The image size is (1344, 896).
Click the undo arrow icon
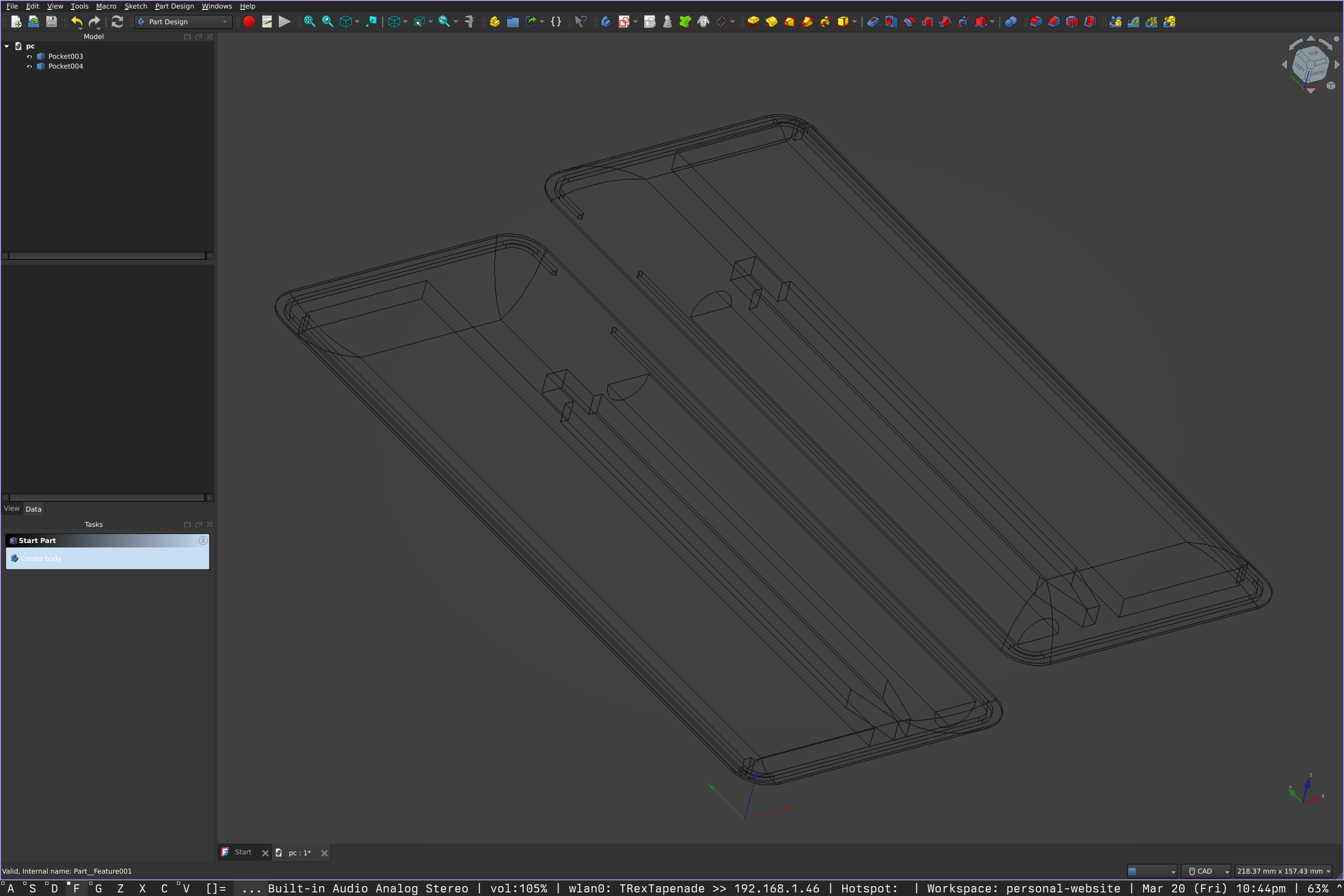pyautogui.click(x=77, y=22)
